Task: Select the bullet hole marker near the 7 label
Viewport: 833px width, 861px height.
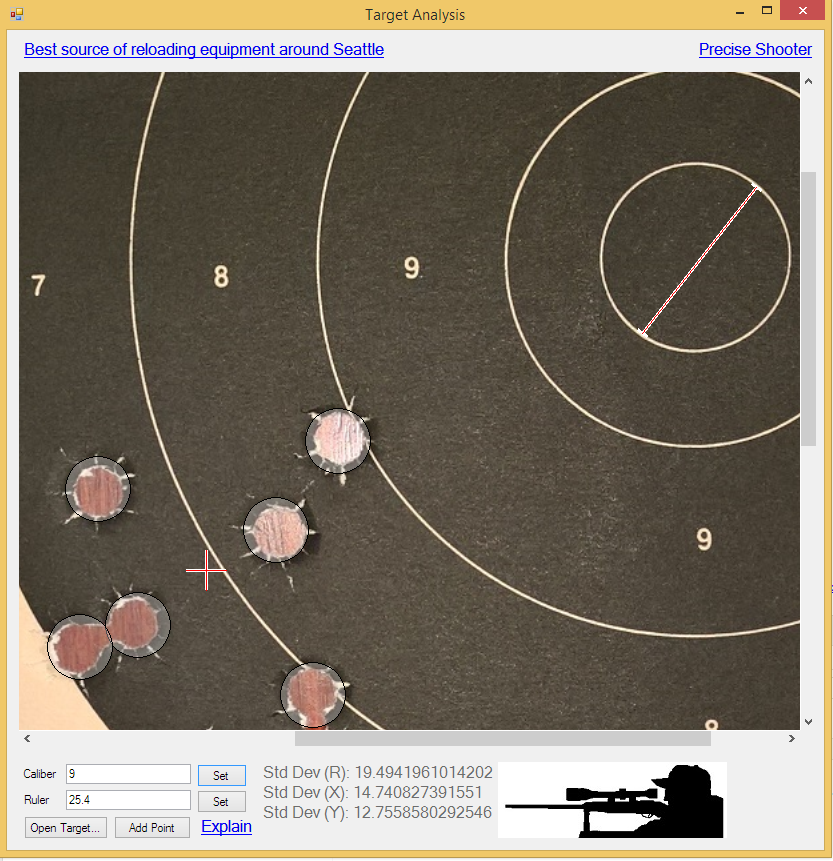Action: click(x=98, y=488)
